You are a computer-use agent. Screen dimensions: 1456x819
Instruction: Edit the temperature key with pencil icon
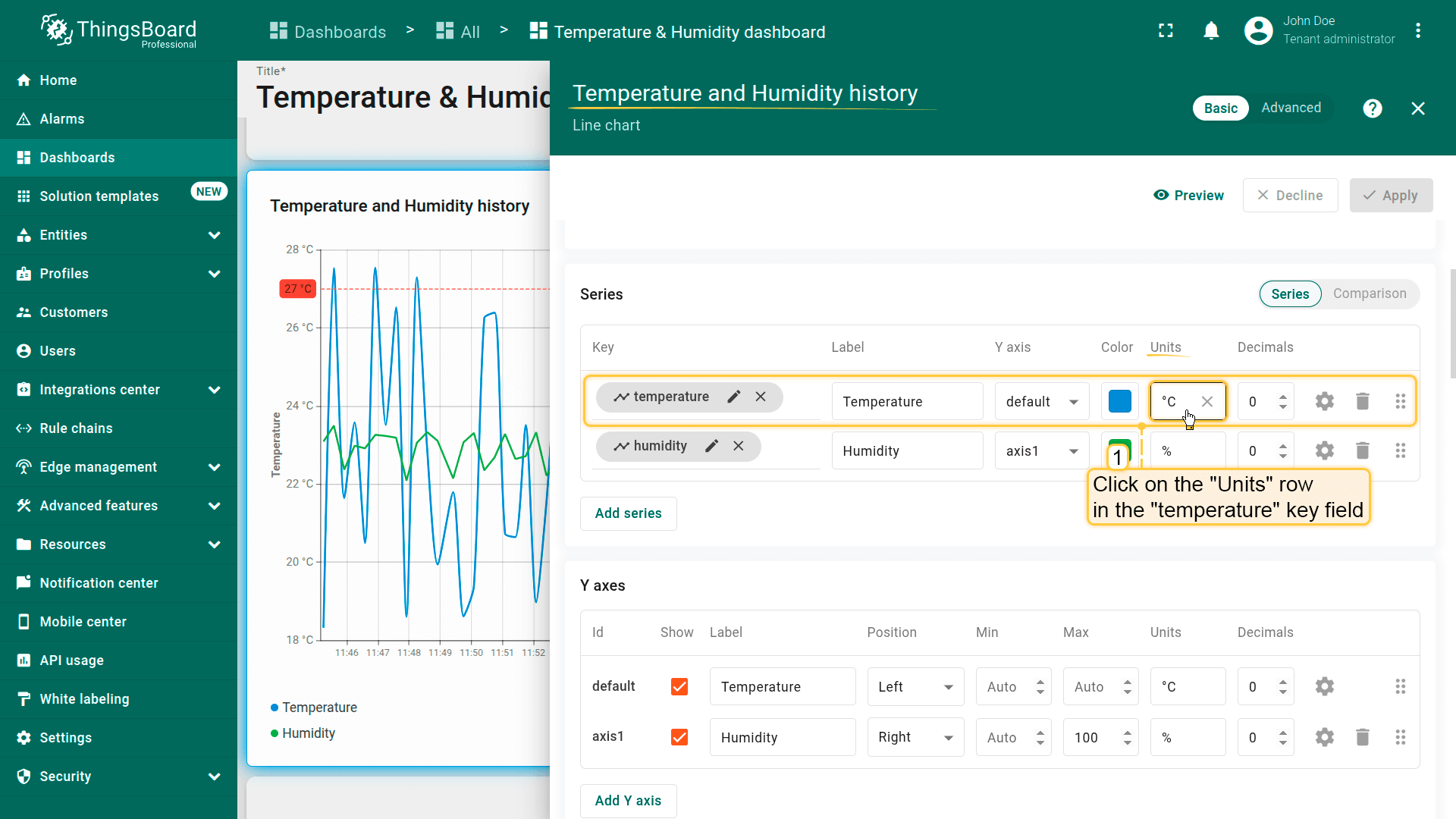pyautogui.click(x=733, y=397)
